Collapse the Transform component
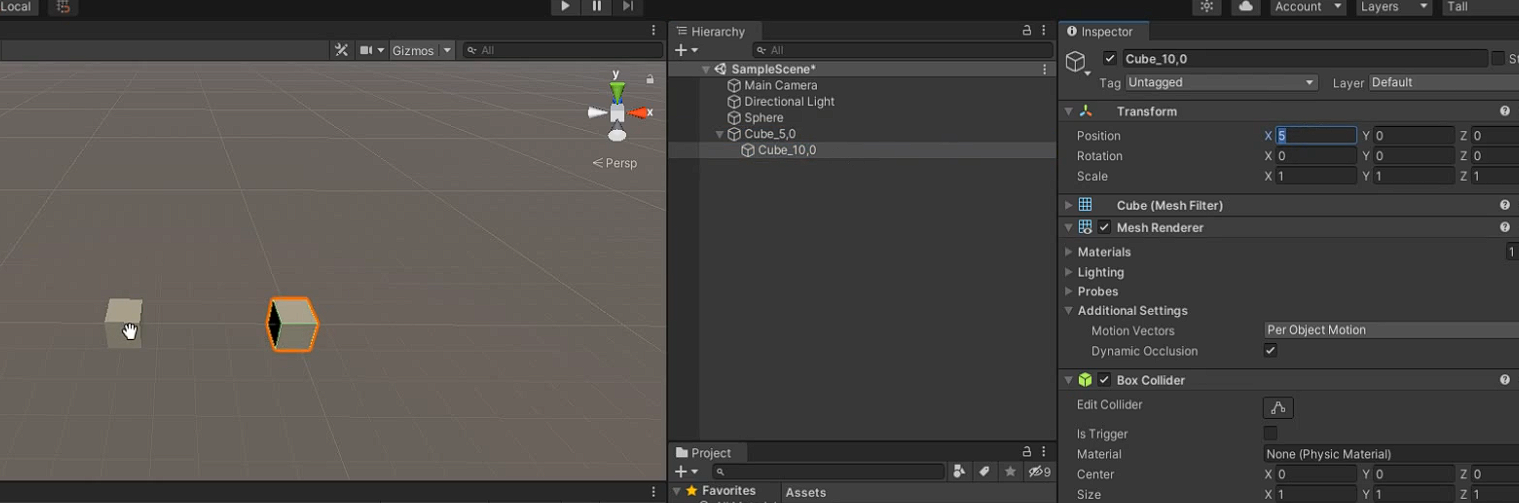Image resolution: width=1519 pixels, height=503 pixels. point(1068,111)
